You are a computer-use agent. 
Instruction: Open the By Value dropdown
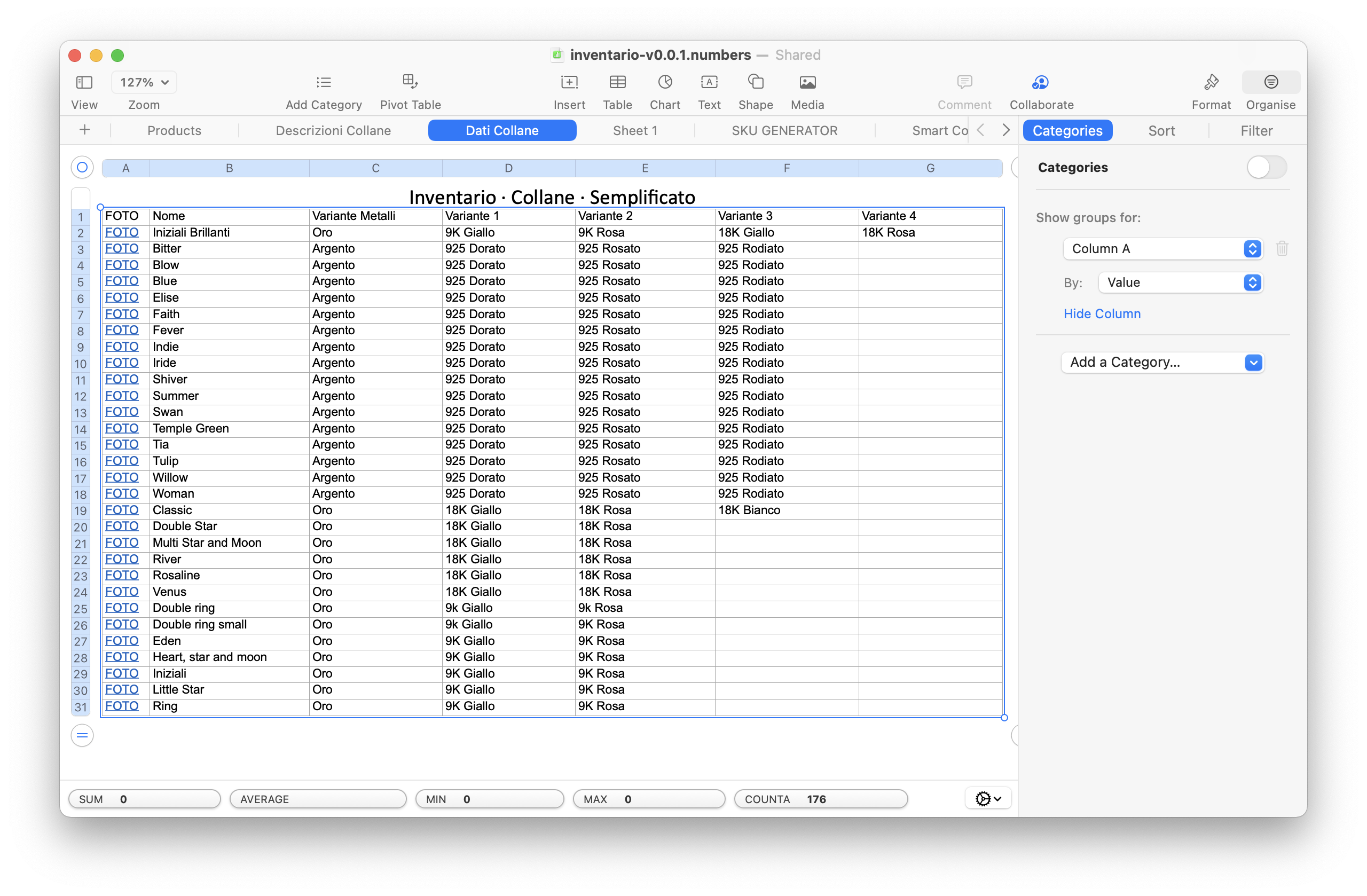coord(1180,282)
